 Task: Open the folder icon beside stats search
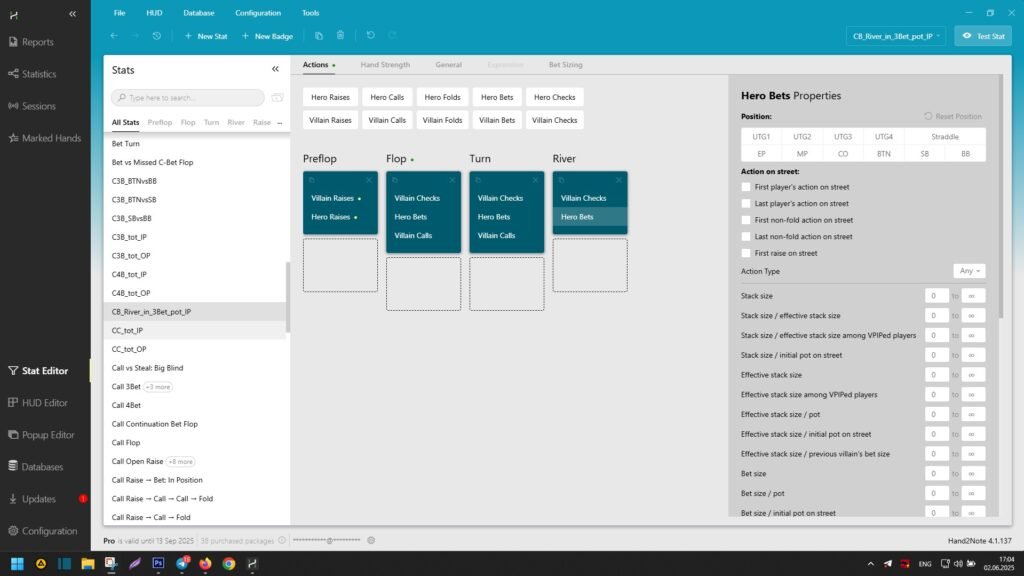[277, 98]
